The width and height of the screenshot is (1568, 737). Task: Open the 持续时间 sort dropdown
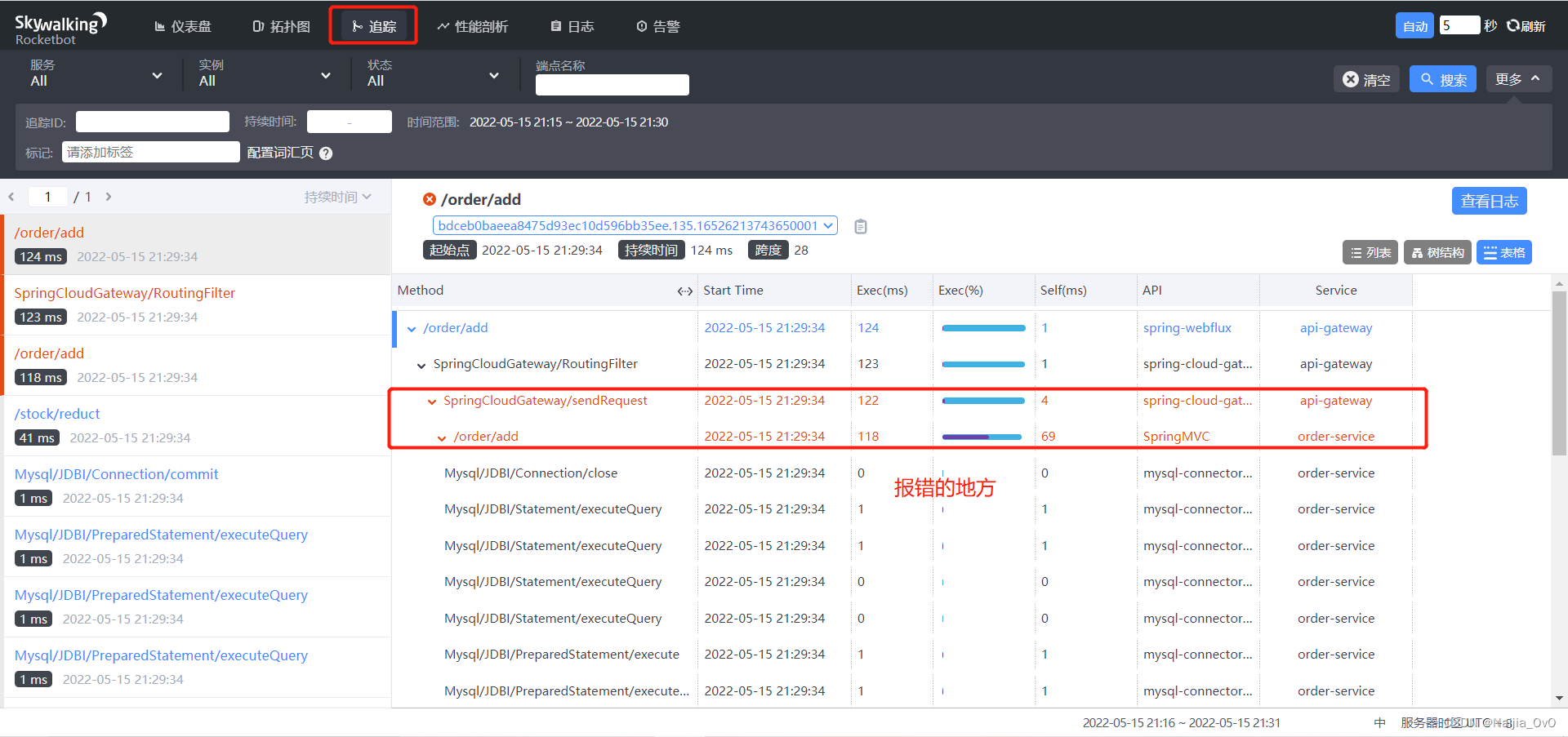pyautogui.click(x=337, y=197)
